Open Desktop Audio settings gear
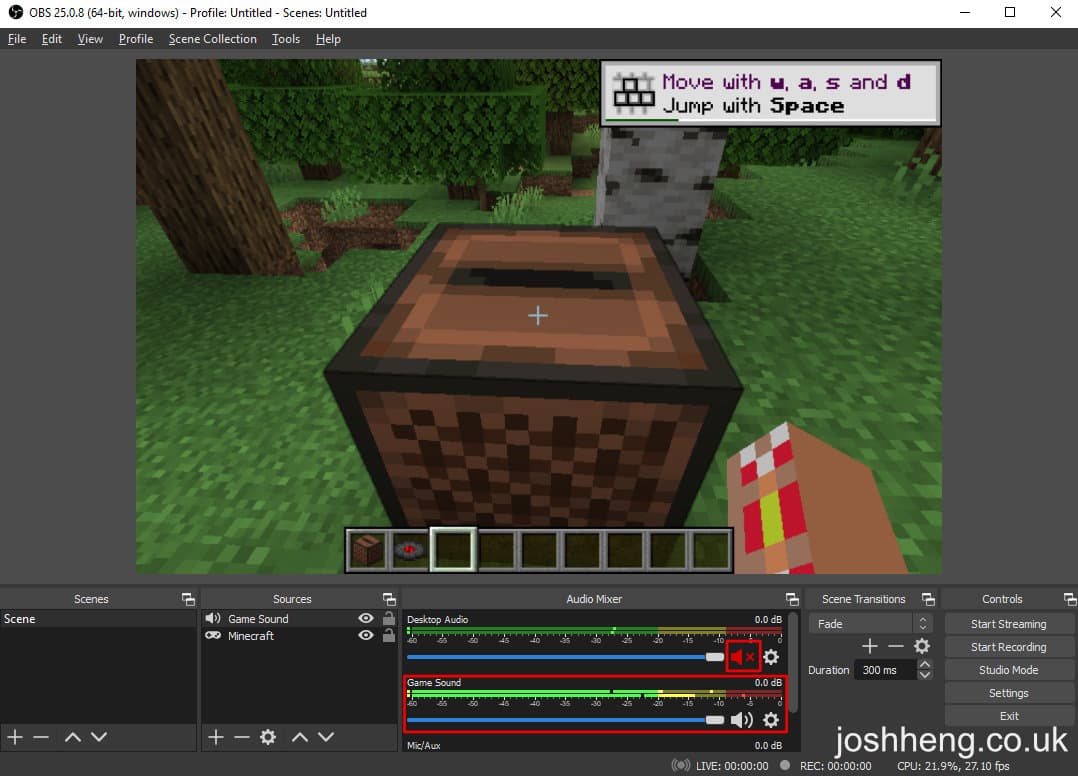The height and width of the screenshot is (776, 1078). (771, 657)
